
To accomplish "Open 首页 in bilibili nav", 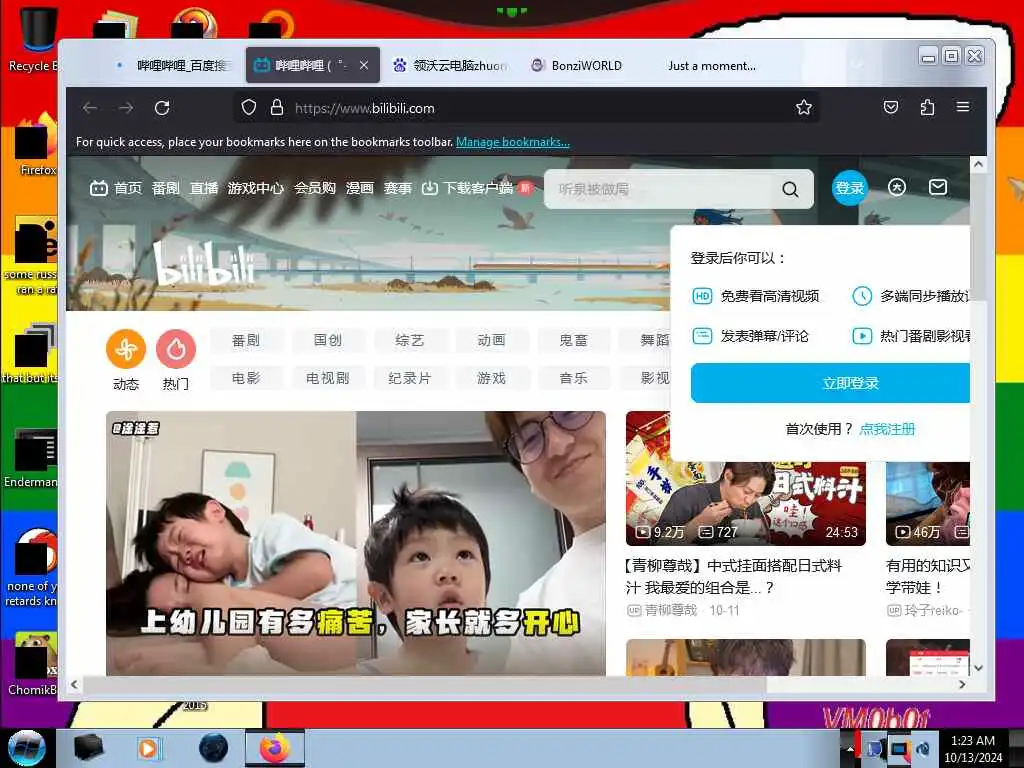I will tap(128, 189).
